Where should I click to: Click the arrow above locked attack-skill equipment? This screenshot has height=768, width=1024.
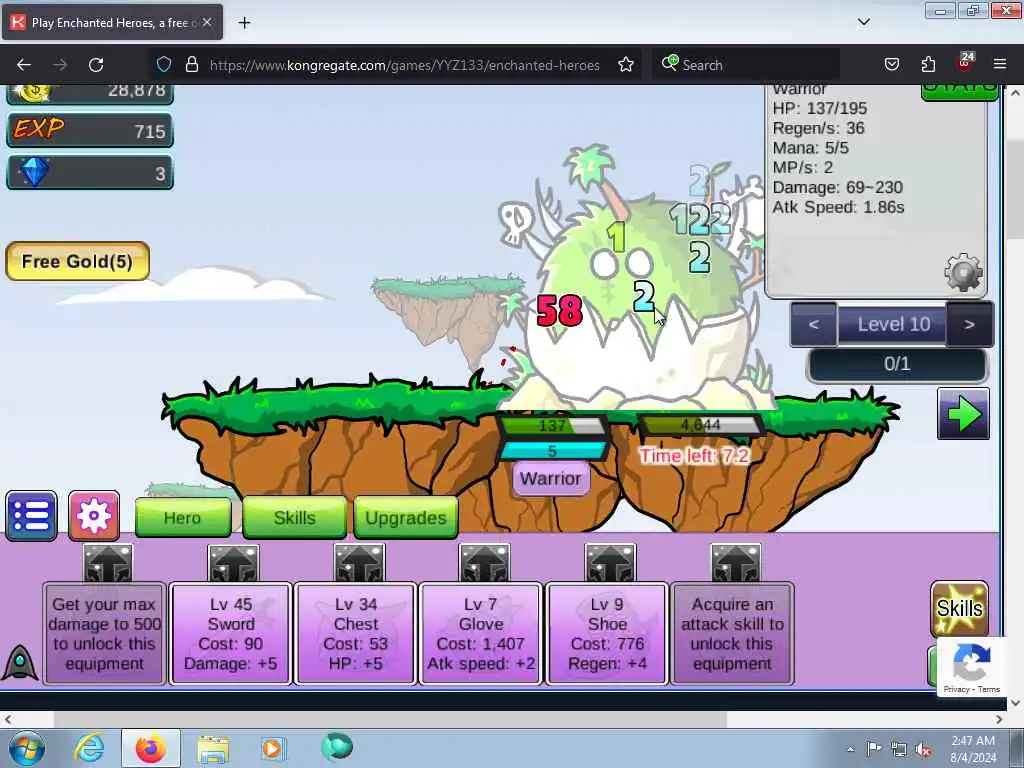point(735,563)
